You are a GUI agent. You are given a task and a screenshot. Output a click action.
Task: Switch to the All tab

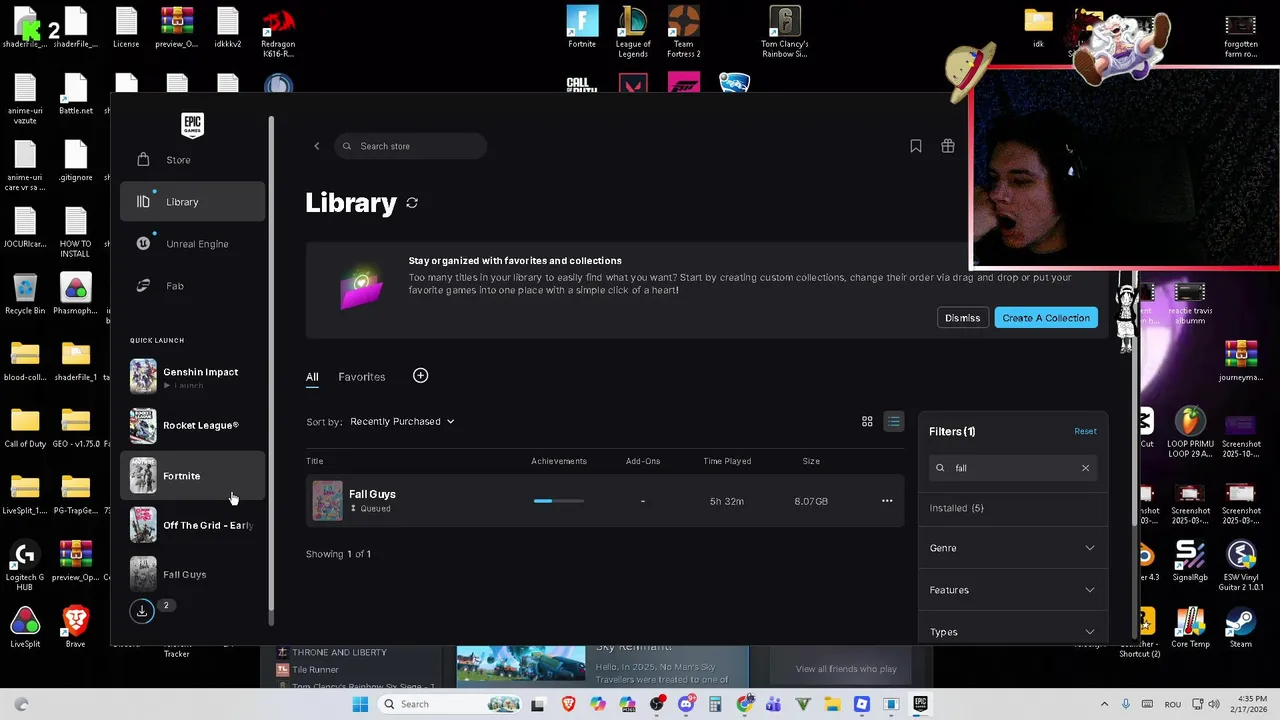click(312, 377)
